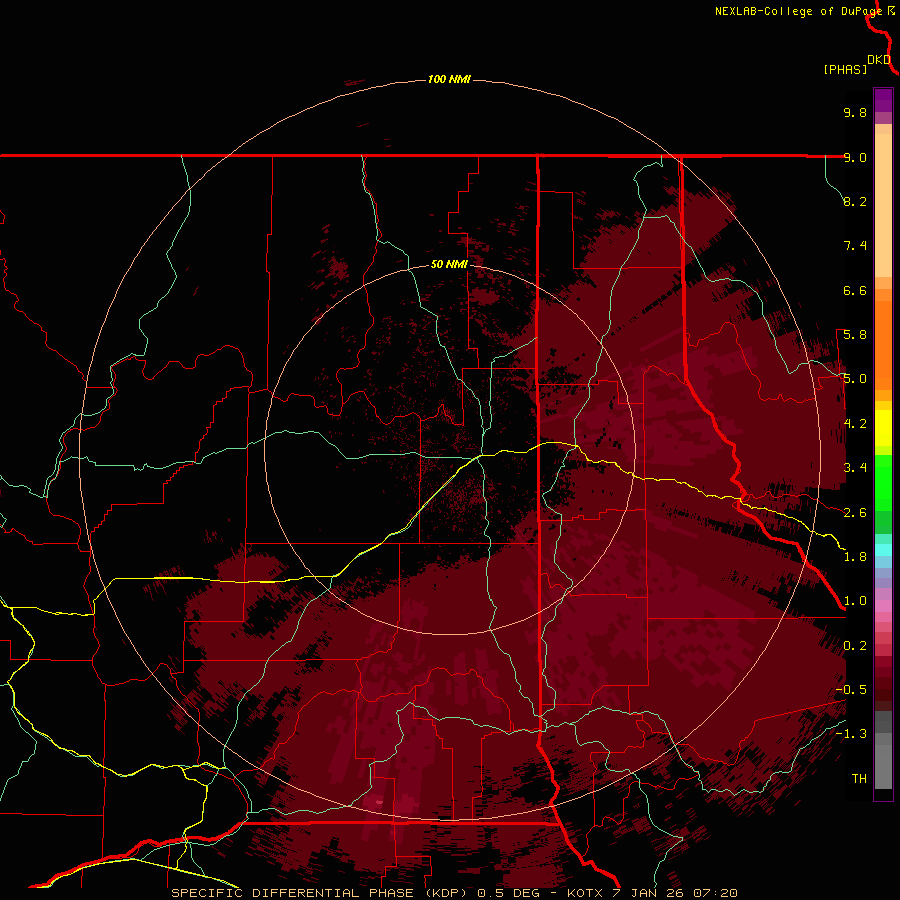The width and height of the screenshot is (900, 900).
Task: Pick the pink segment beside the 1.0 label
Action: coord(883,606)
